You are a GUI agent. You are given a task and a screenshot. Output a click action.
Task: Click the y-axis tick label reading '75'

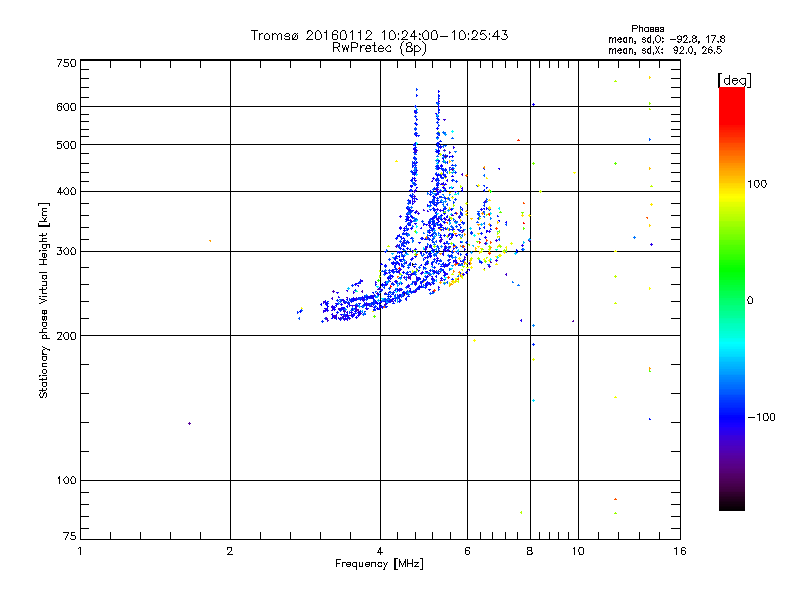[x=69, y=536]
